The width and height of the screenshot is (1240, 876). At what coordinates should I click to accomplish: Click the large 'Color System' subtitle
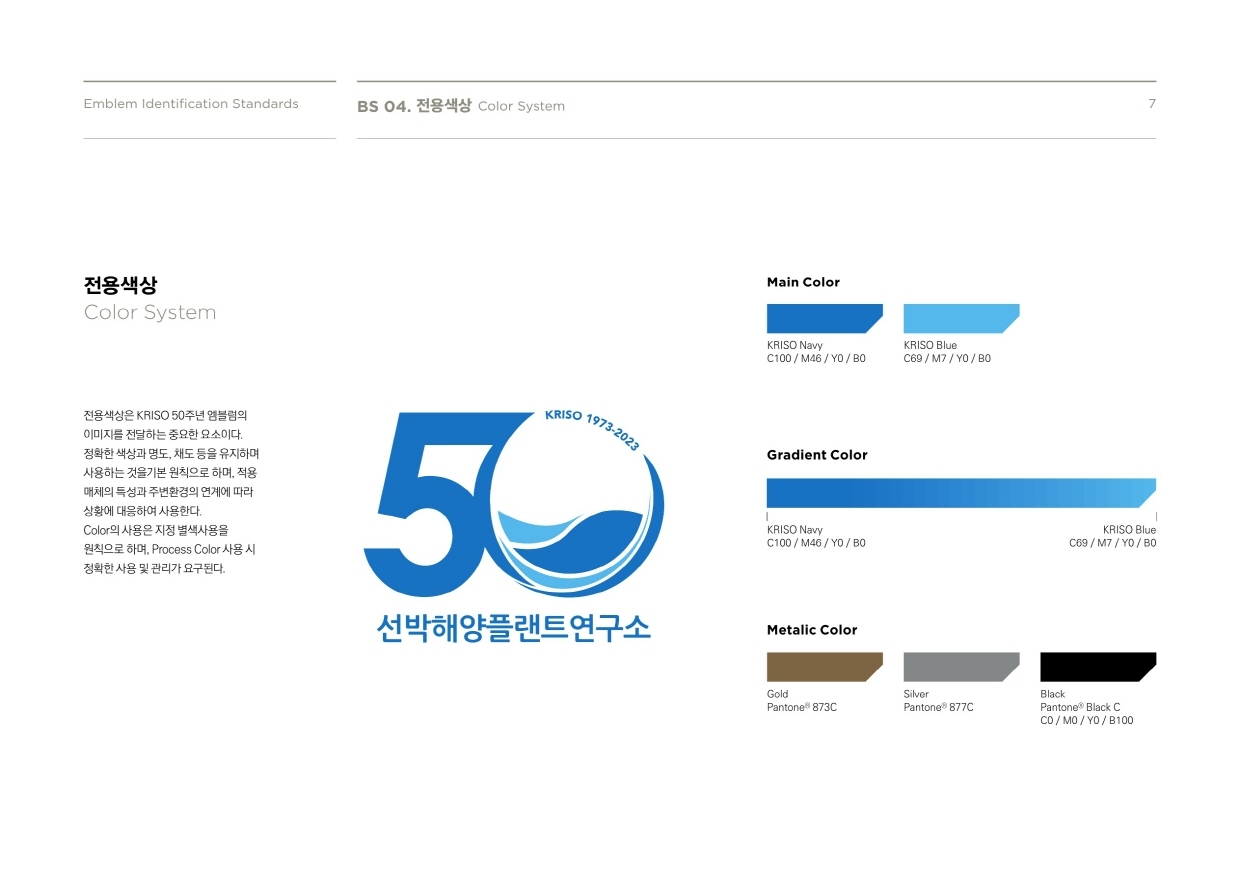pos(150,313)
